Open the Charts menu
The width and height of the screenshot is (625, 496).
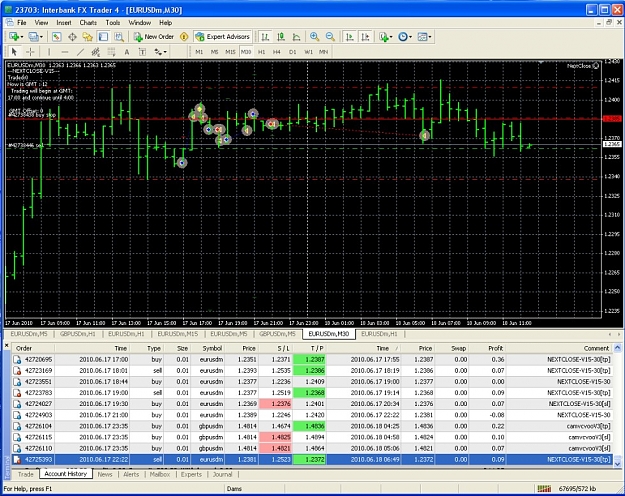tap(88, 23)
